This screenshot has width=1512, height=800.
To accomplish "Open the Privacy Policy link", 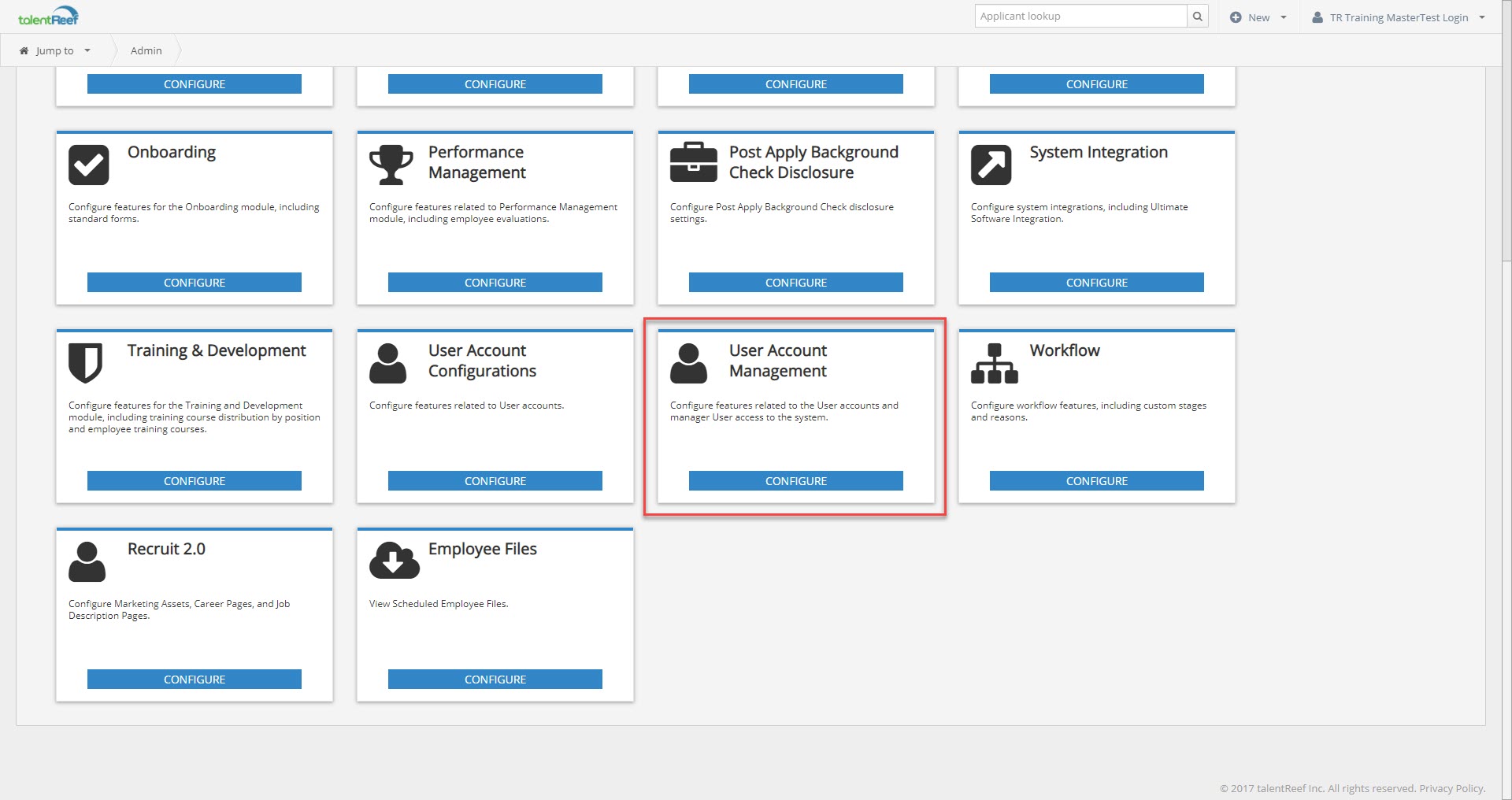I will click(1451, 788).
